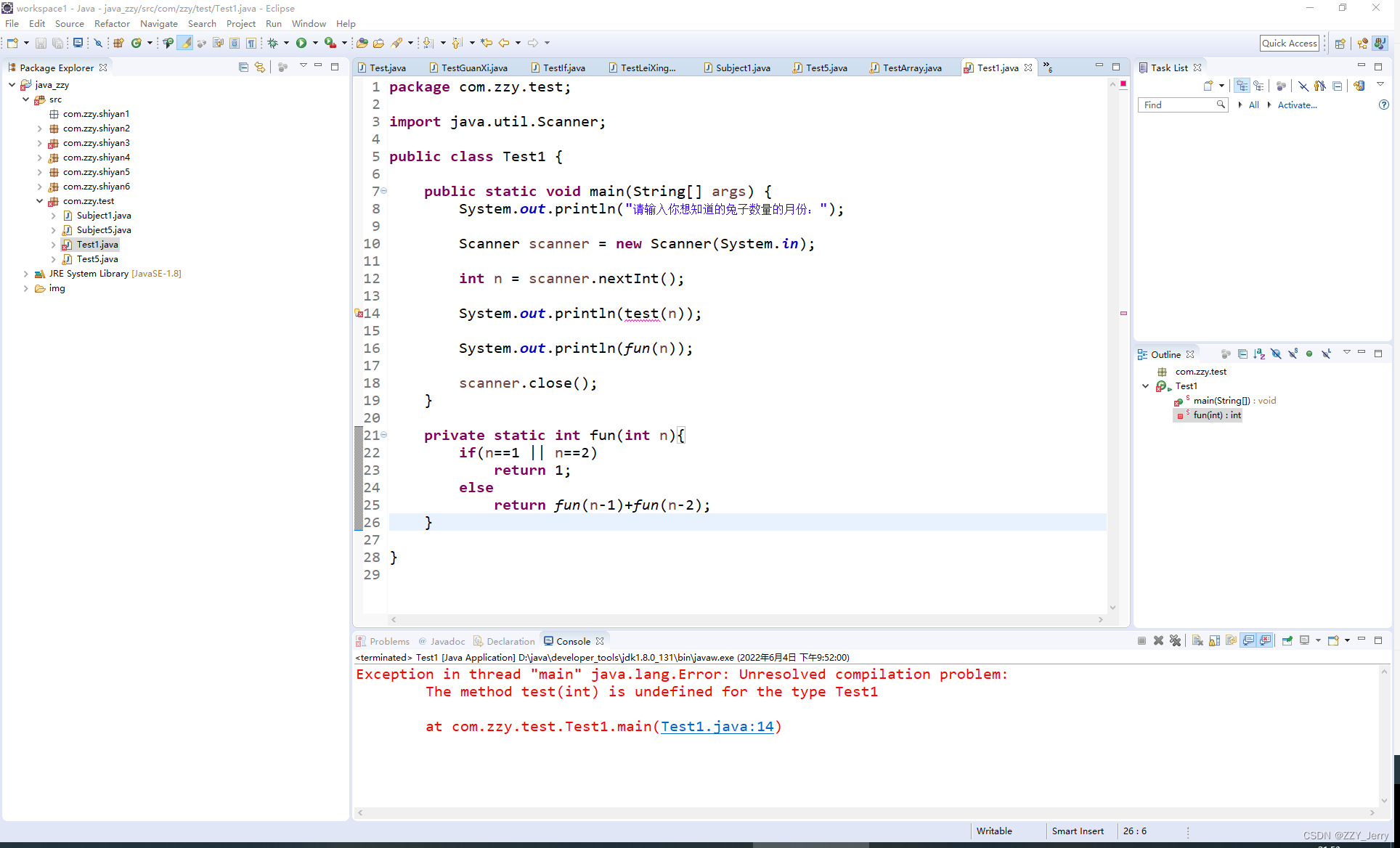The width and height of the screenshot is (1400, 848).
Task: Click Quick Access button
Action: tap(1289, 43)
